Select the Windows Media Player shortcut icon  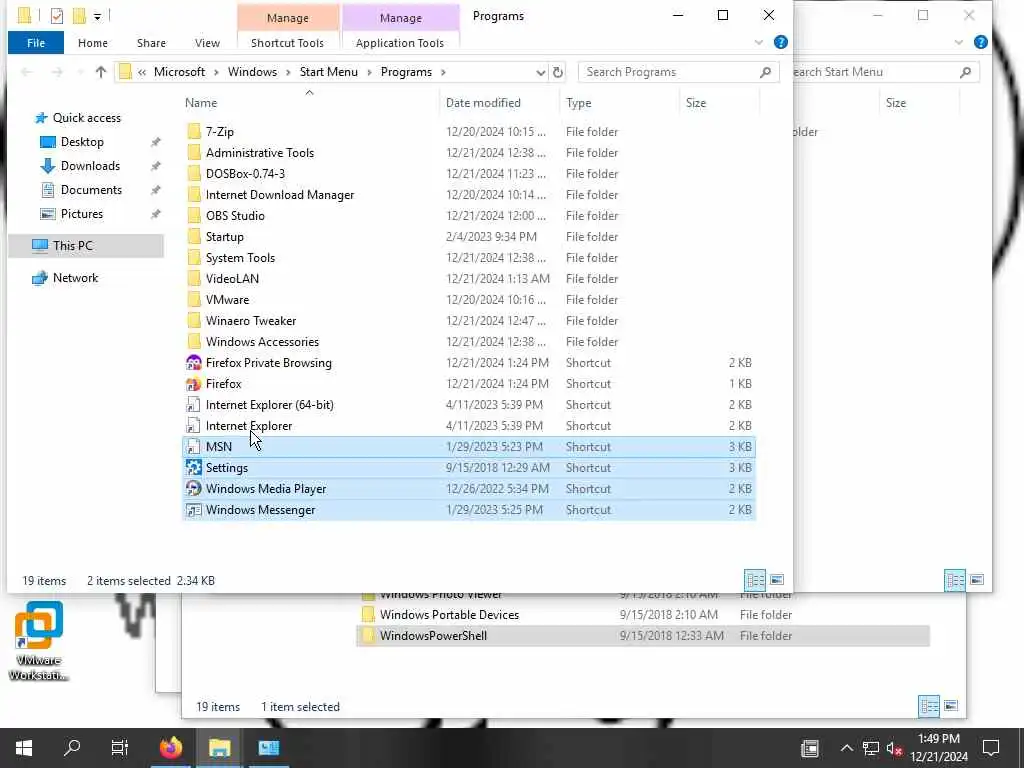pyautogui.click(x=193, y=488)
